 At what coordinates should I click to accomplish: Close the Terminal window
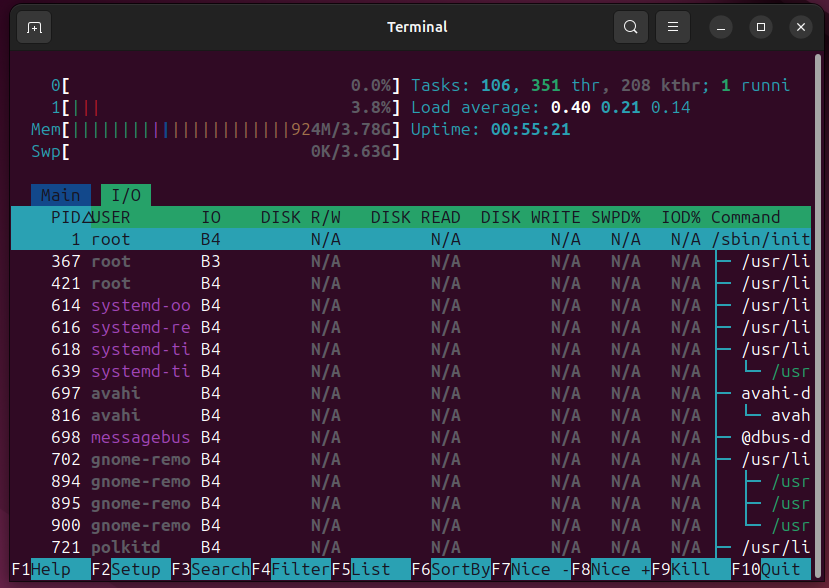coord(801,27)
